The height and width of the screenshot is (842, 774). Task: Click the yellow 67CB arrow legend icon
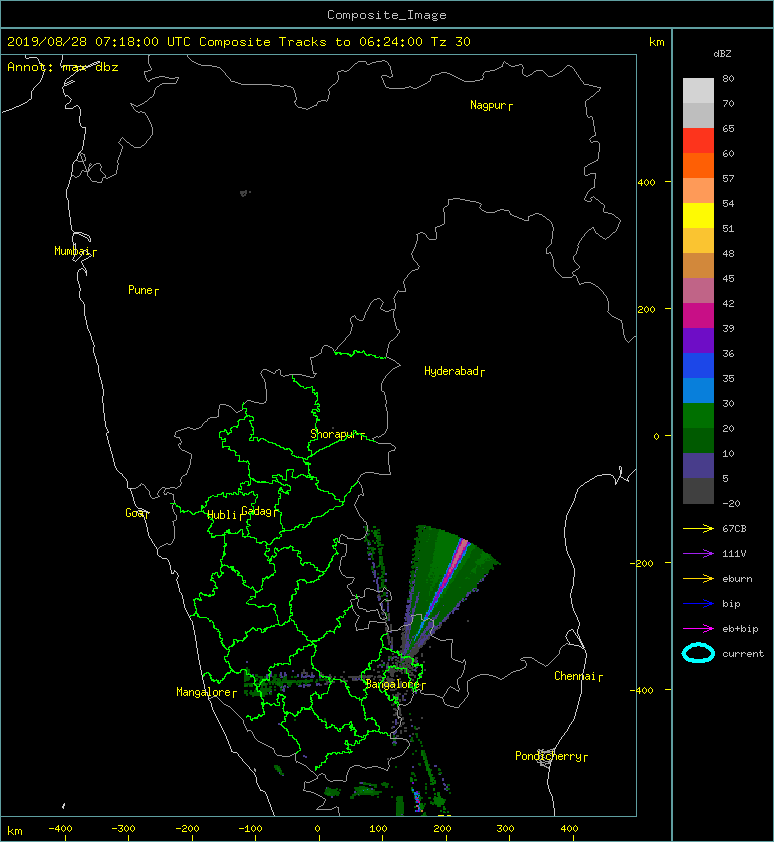pyautogui.click(x=698, y=529)
